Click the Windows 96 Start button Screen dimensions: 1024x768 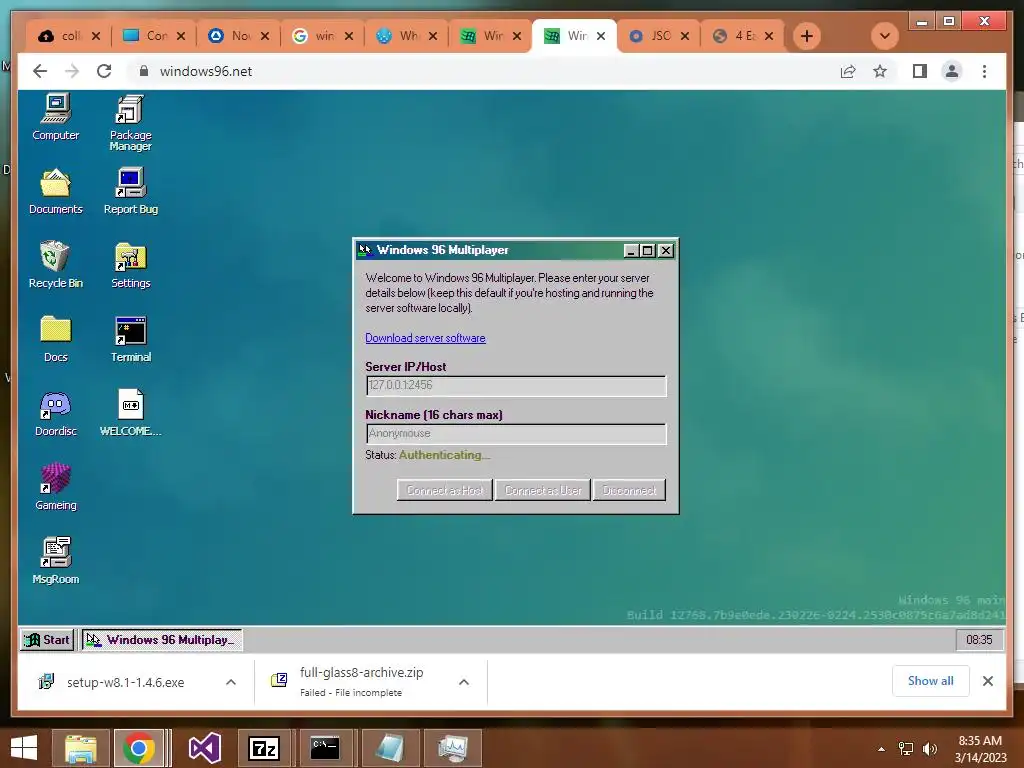(x=47, y=640)
